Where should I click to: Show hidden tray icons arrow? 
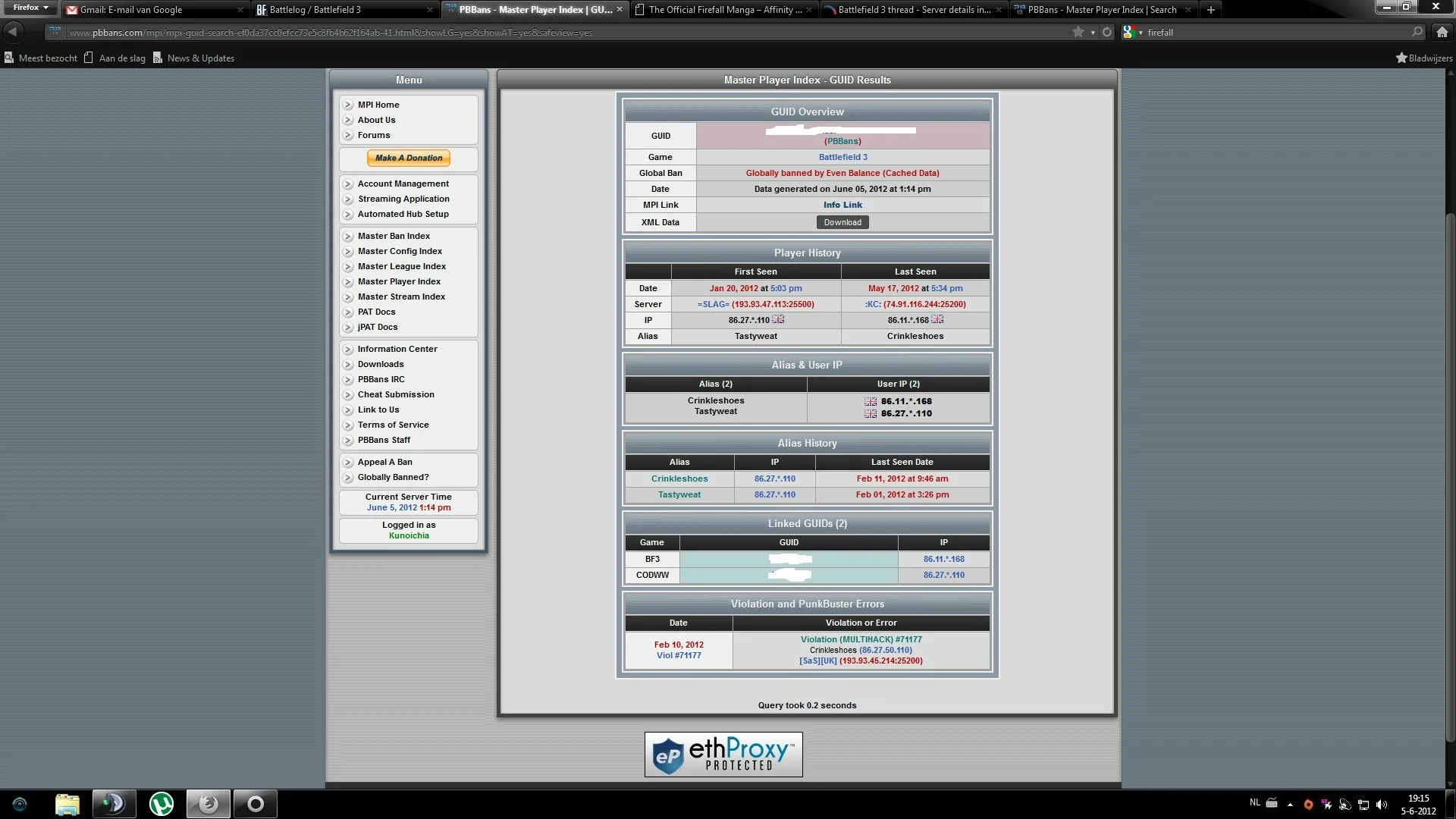pyautogui.click(x=1290, y=805)
